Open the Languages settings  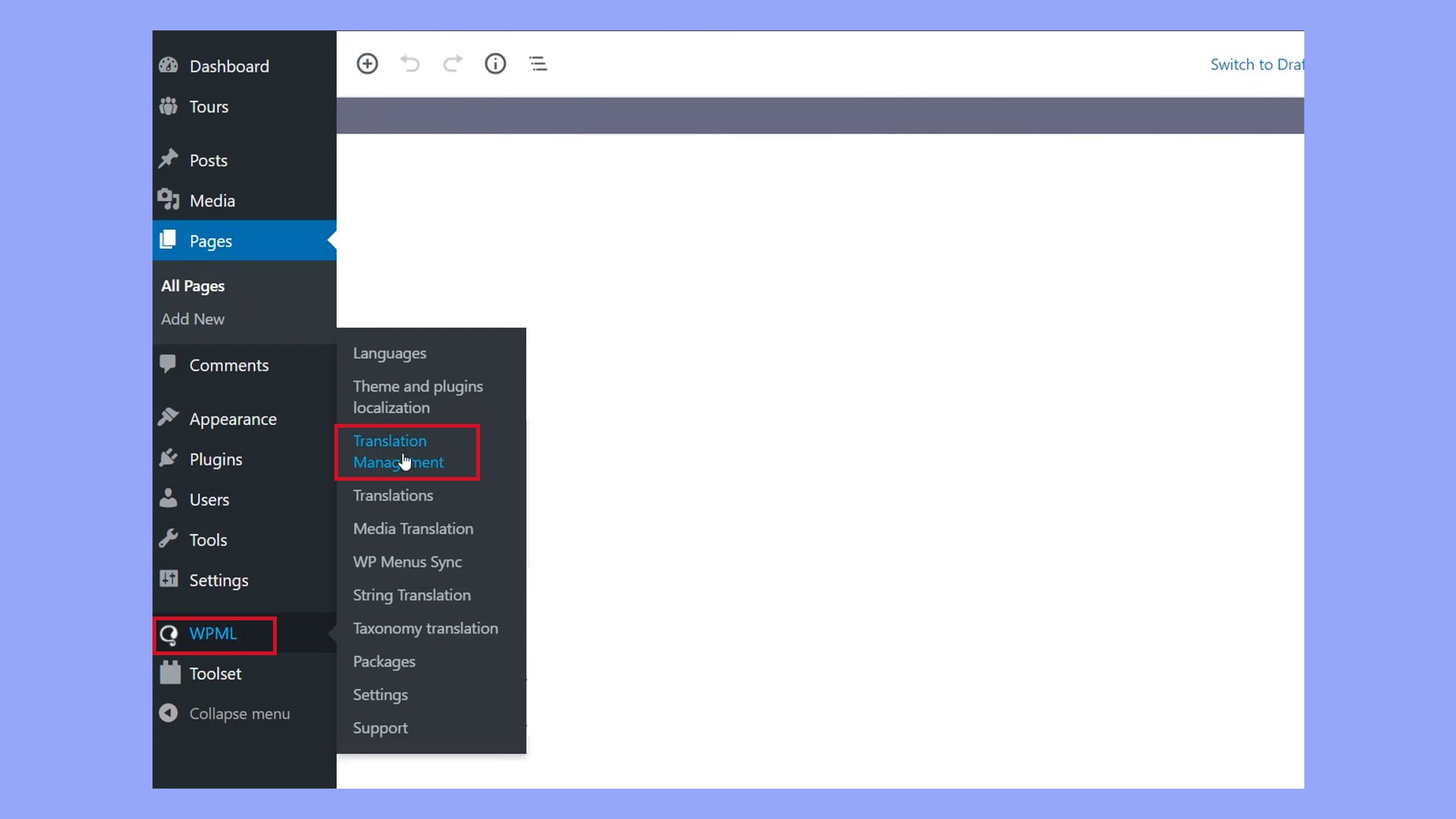click(x=389, y=353)
